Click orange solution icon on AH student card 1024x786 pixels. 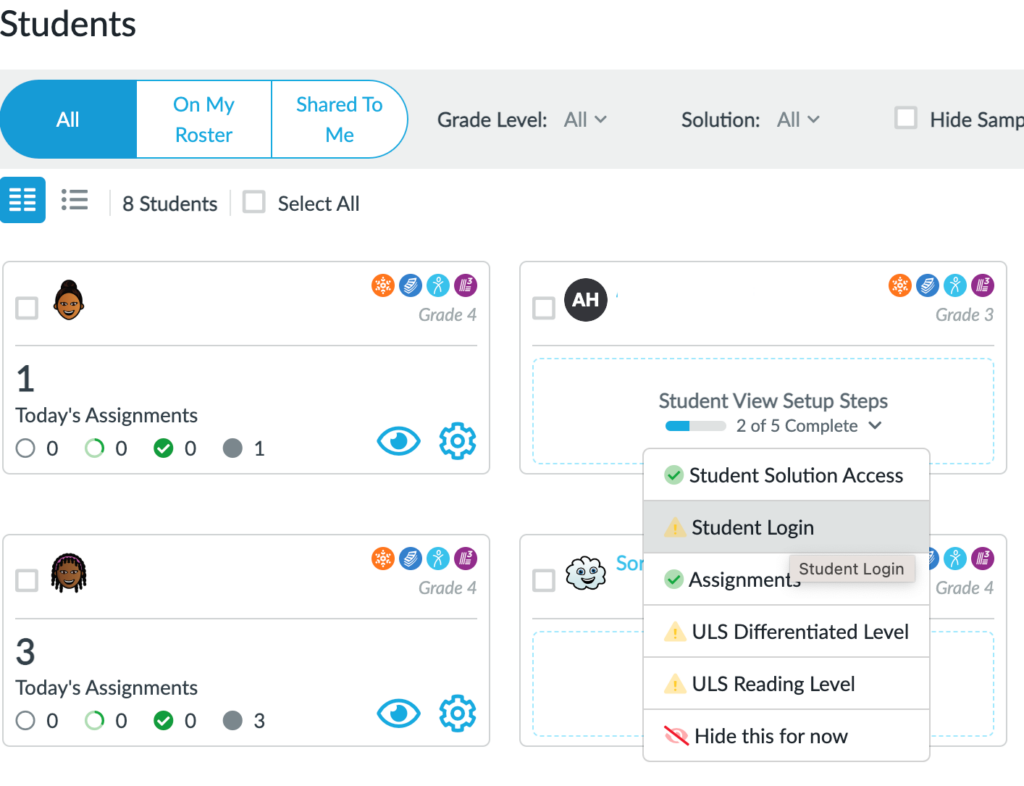tap(900, 286)
